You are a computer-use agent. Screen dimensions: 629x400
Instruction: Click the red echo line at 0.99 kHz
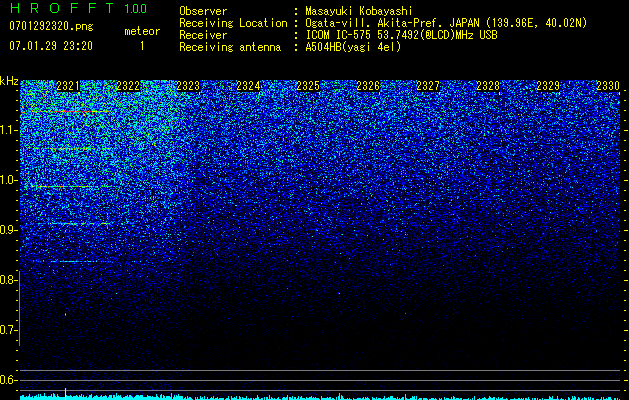coord(67,187)
